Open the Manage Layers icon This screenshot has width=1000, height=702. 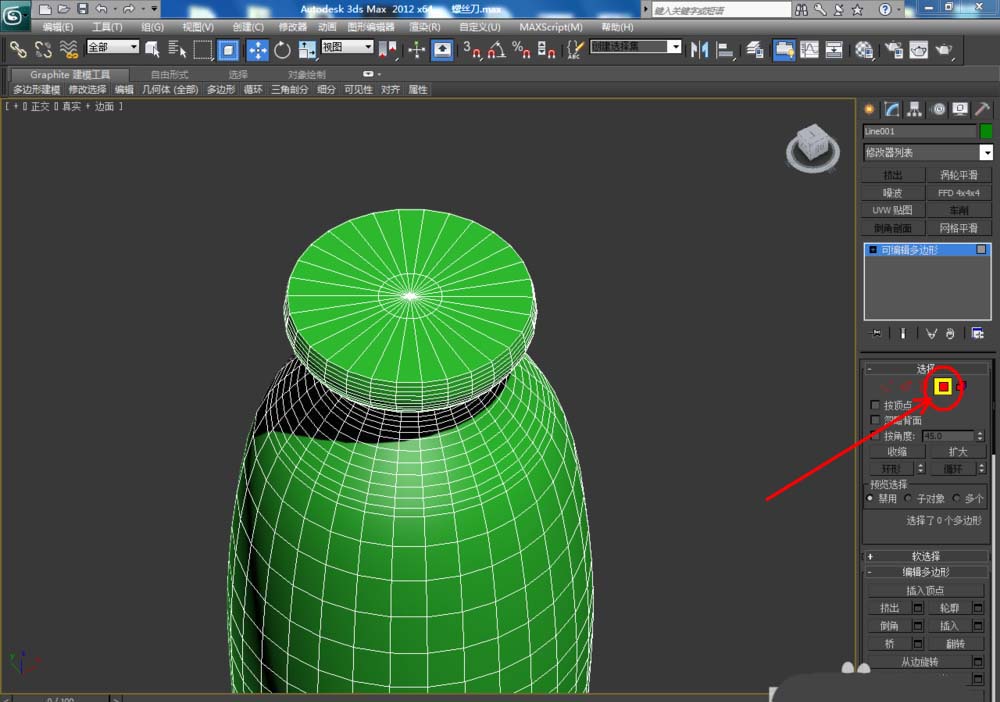pyautogui.click(x=754, y=49)
